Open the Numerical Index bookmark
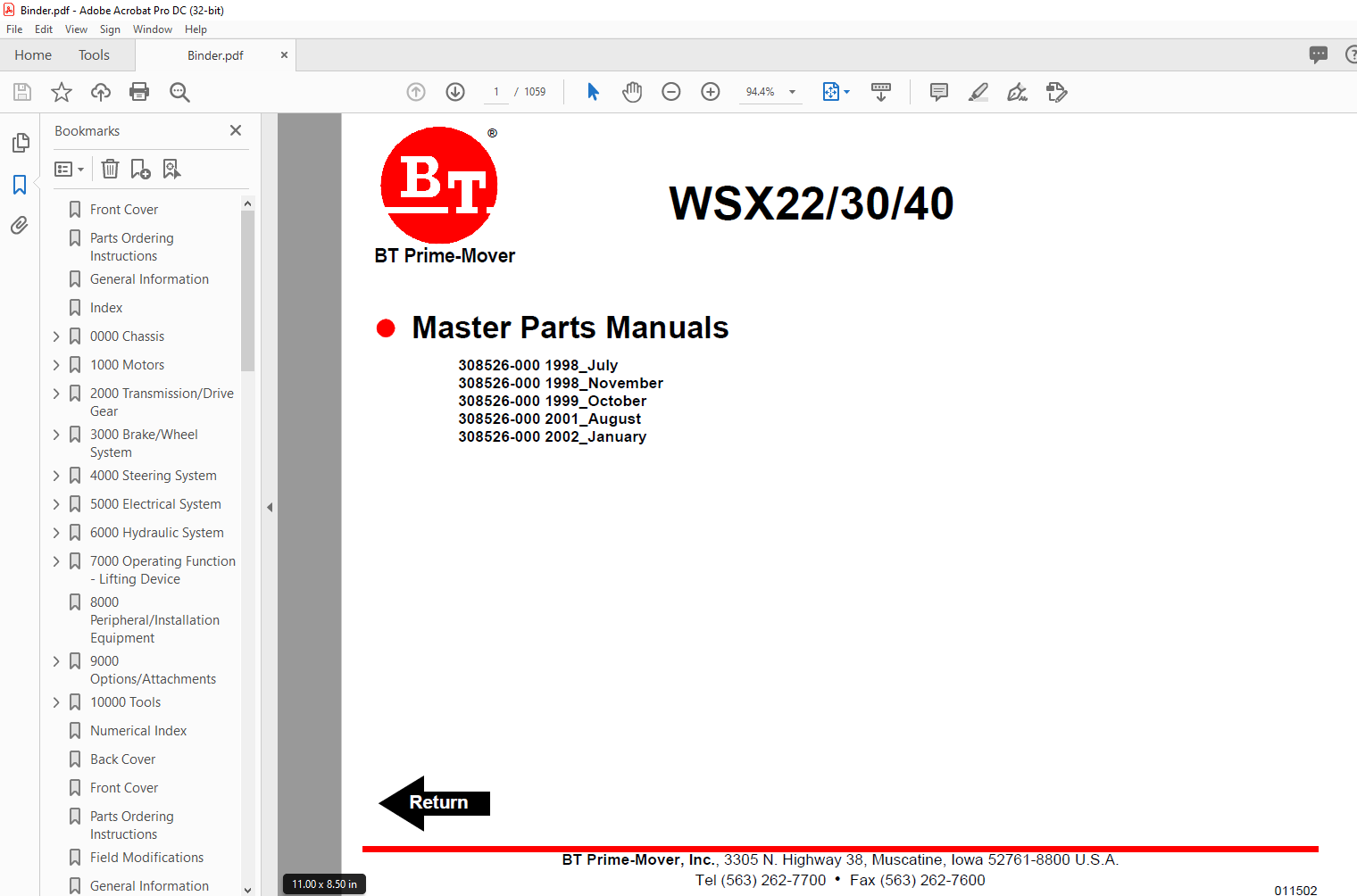 click(138, 731)
